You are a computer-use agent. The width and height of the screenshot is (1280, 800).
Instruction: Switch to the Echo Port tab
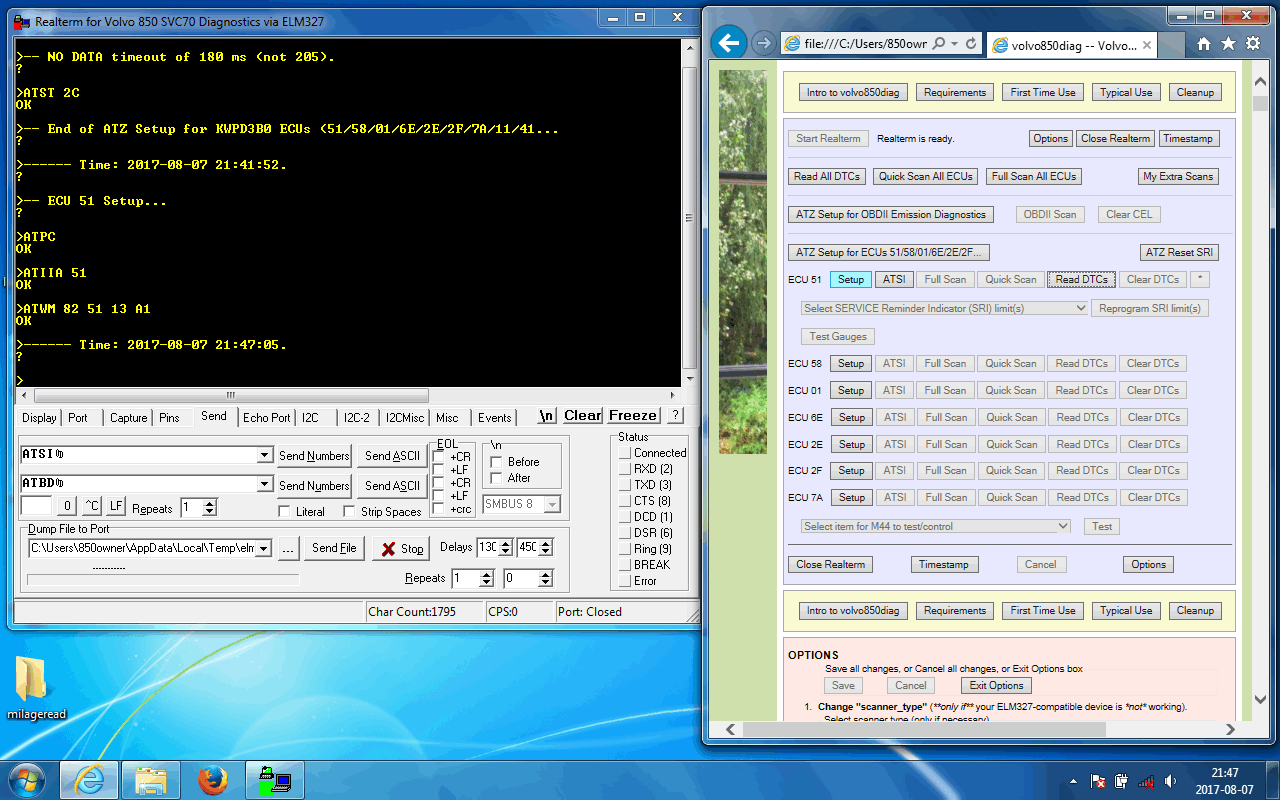pos(267,418)
